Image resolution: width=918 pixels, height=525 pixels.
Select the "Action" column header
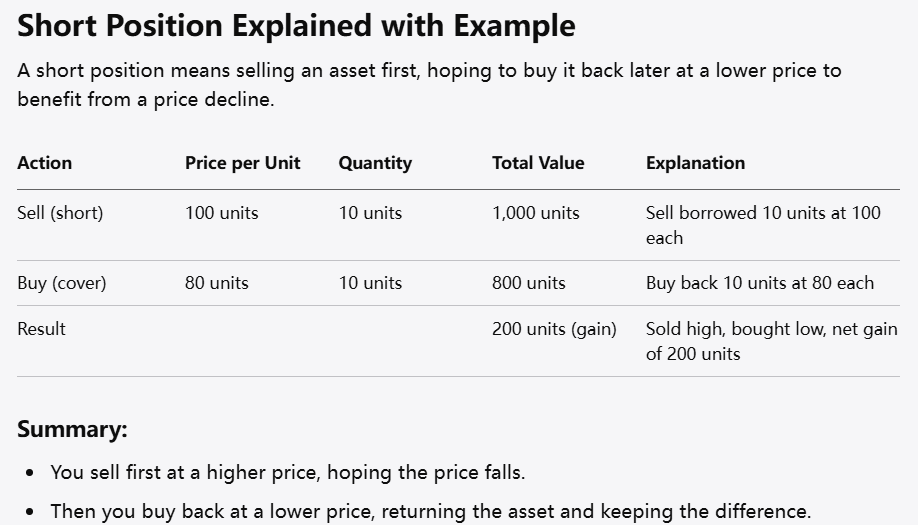point(45,163)
